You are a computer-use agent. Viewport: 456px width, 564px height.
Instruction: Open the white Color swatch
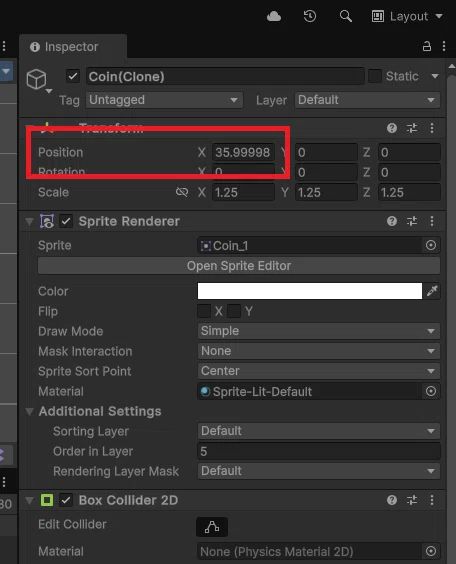tap(310, 291)
